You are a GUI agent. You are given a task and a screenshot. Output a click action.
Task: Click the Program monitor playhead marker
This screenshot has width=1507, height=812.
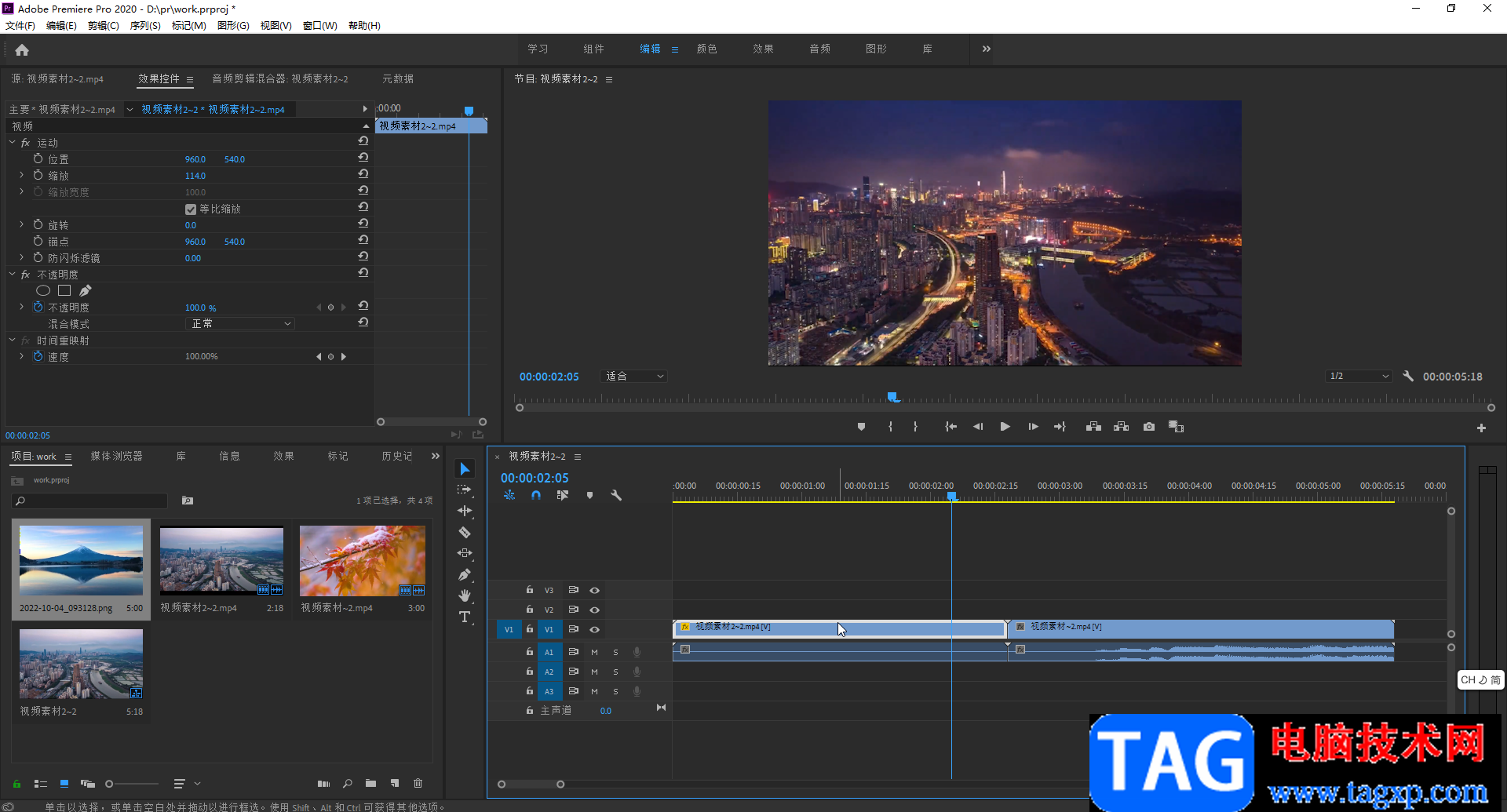click(x=892, y=397)
